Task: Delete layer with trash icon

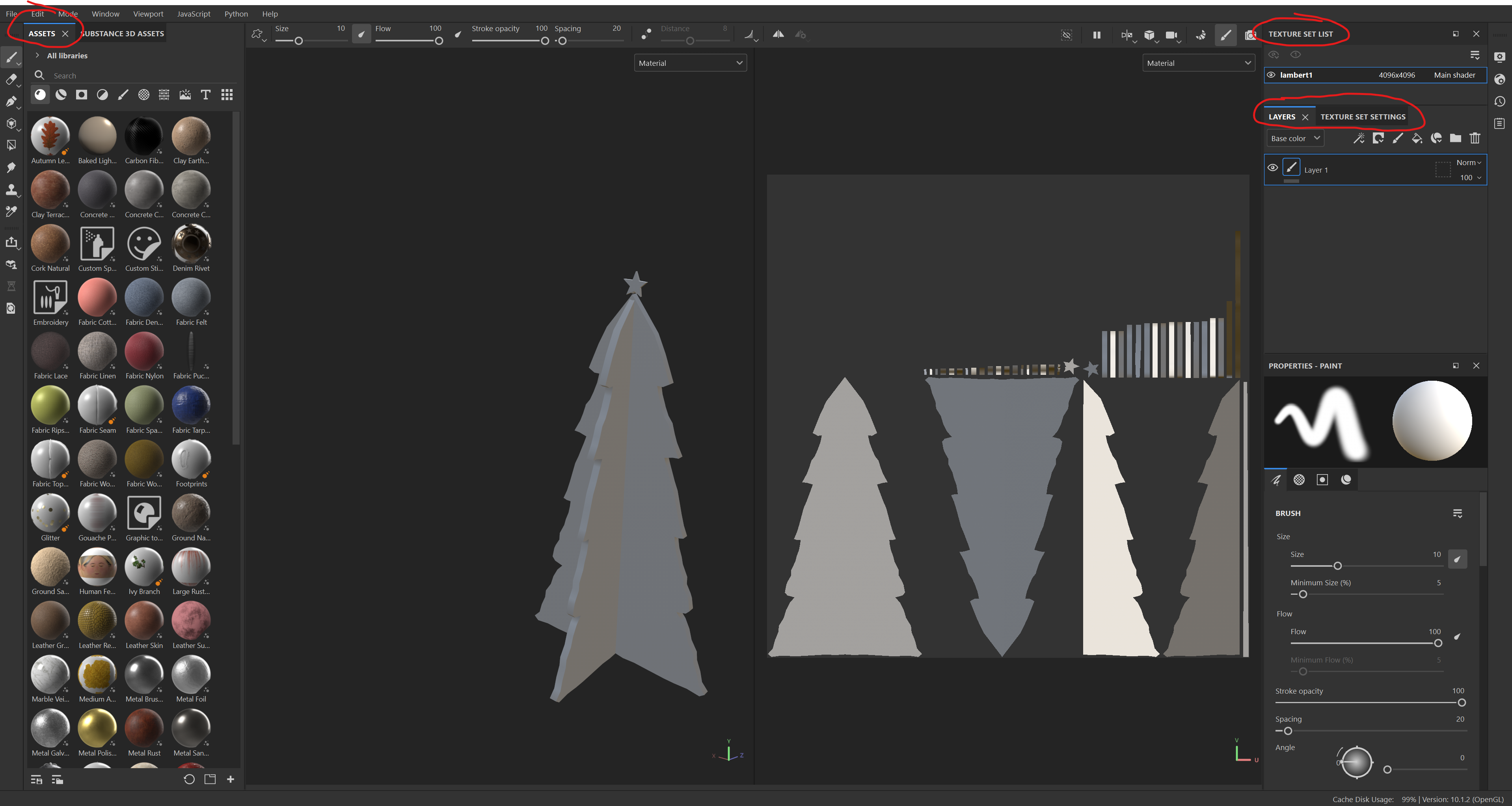Action: click(x=1475, y=139)
